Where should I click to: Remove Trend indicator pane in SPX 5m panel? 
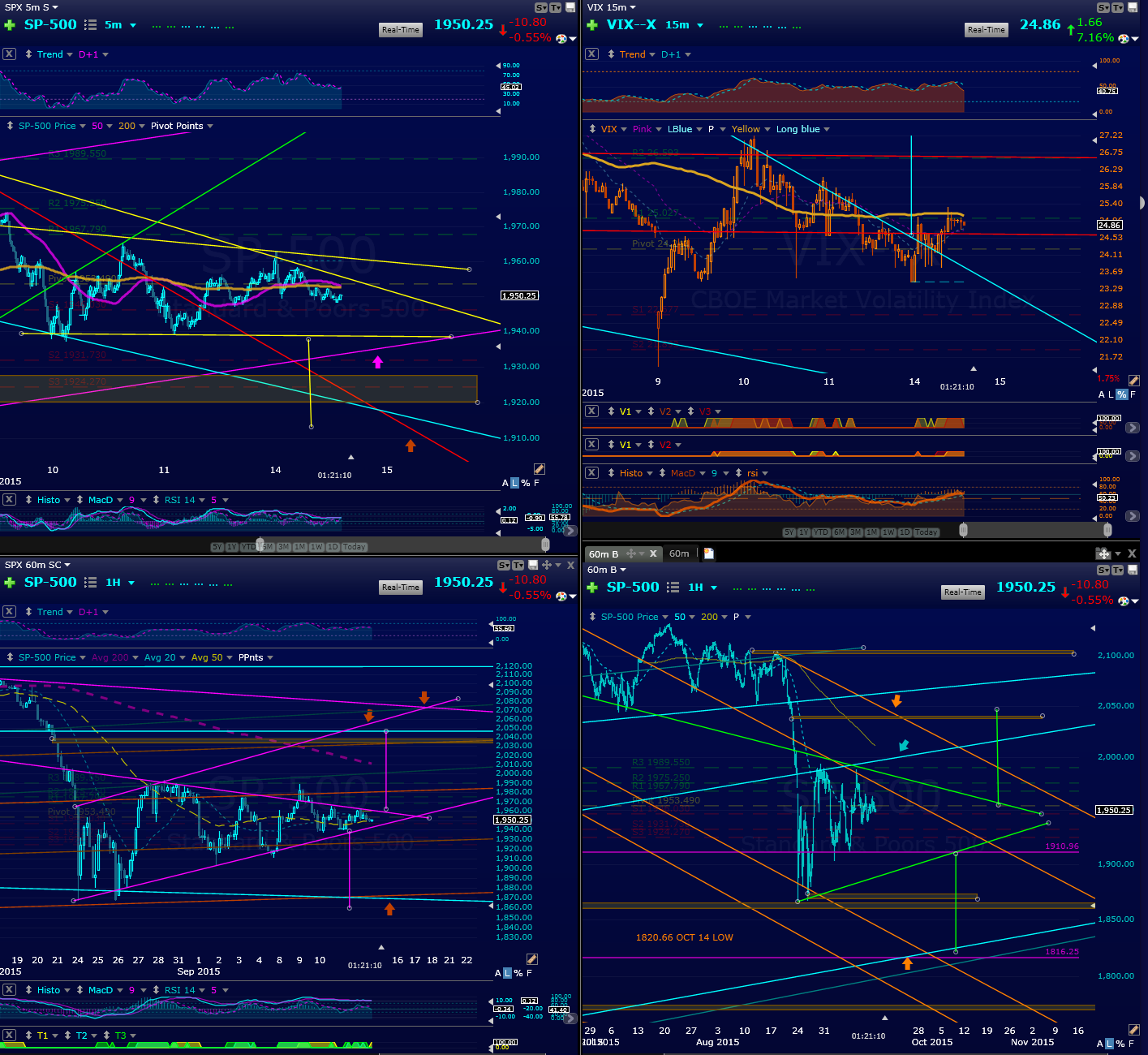pyautogui.click(x=9, y=54)
